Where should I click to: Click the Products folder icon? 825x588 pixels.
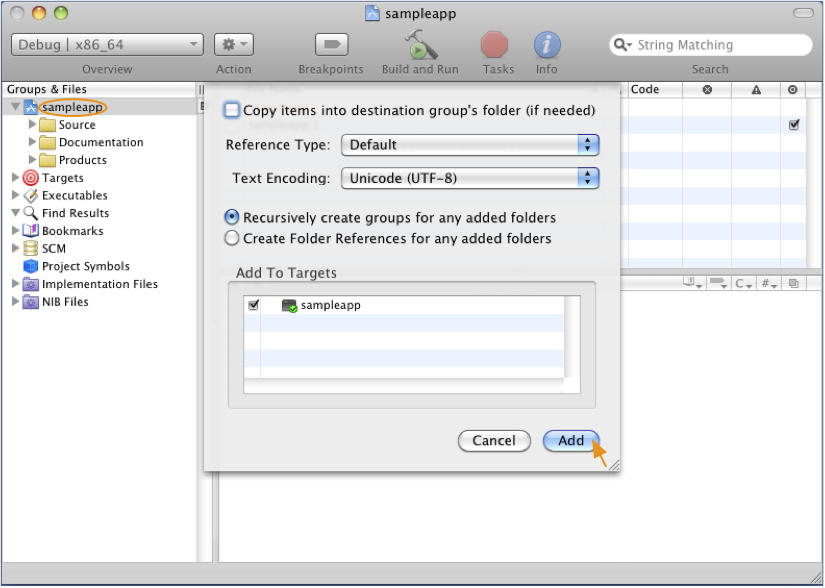(47, 160)
